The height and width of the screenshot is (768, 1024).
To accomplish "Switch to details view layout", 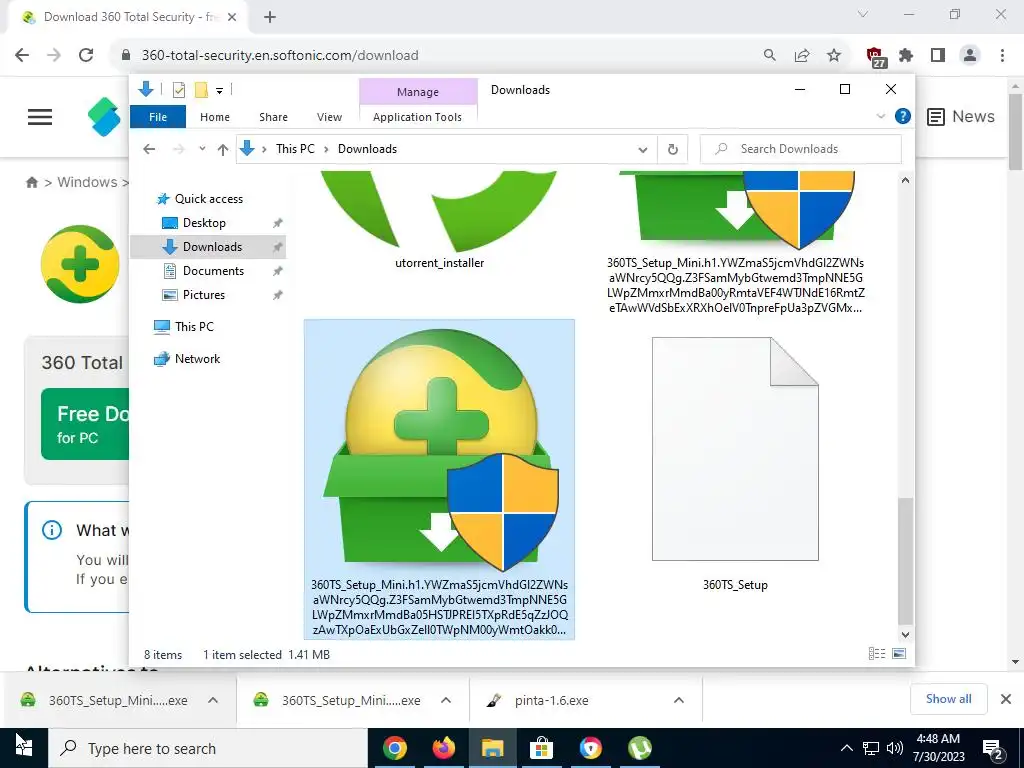I will click(876, 654).
